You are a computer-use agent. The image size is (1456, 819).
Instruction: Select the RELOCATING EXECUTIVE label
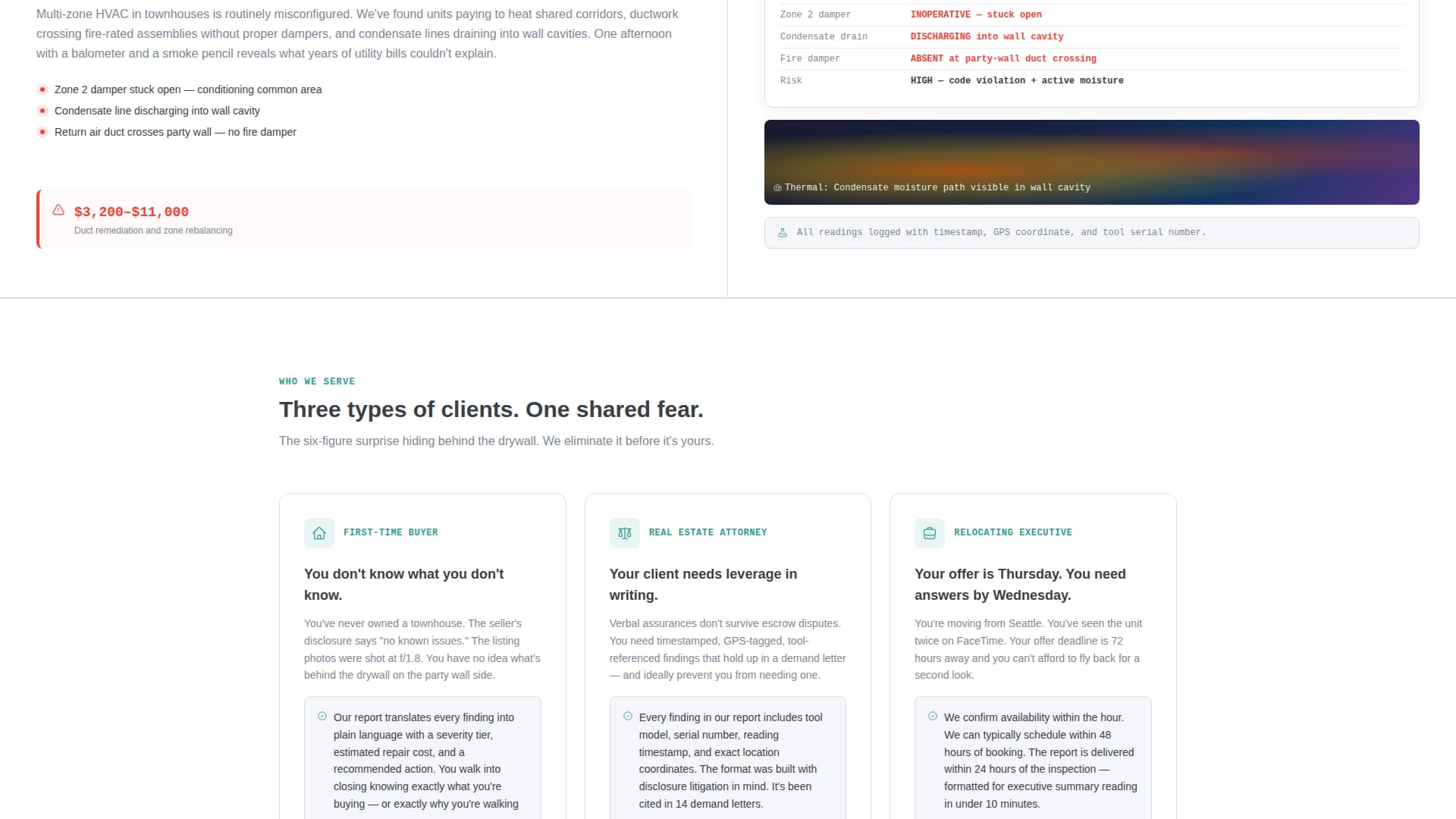[x=1012, y=533]
